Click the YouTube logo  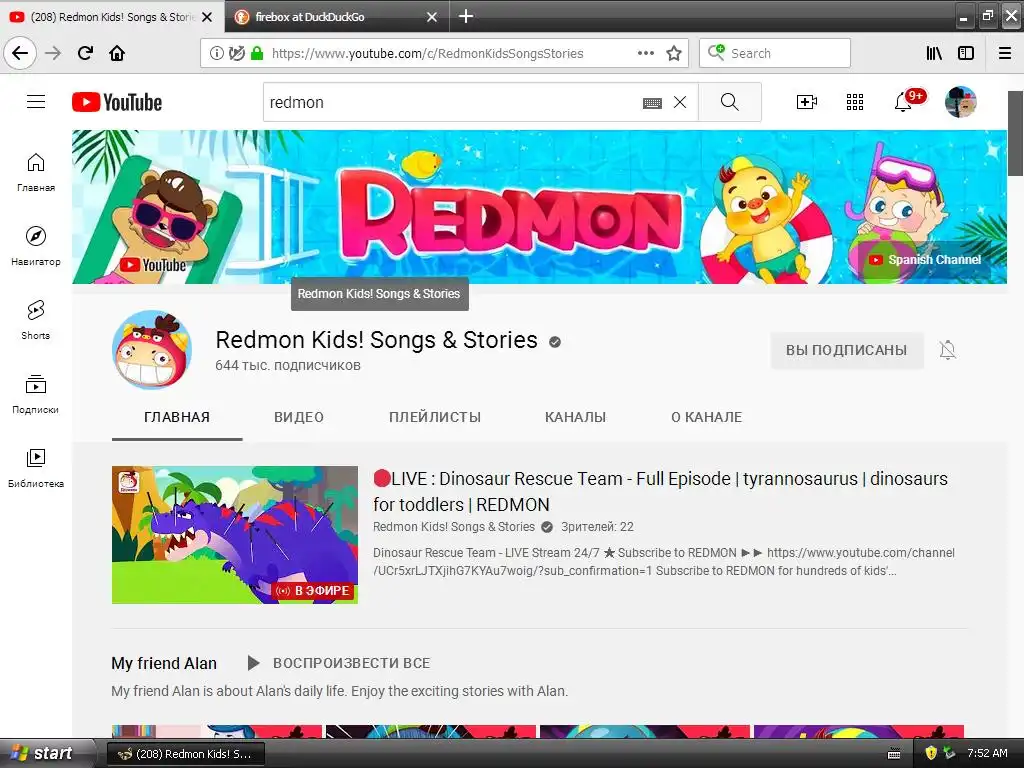[x=117, y=103]
